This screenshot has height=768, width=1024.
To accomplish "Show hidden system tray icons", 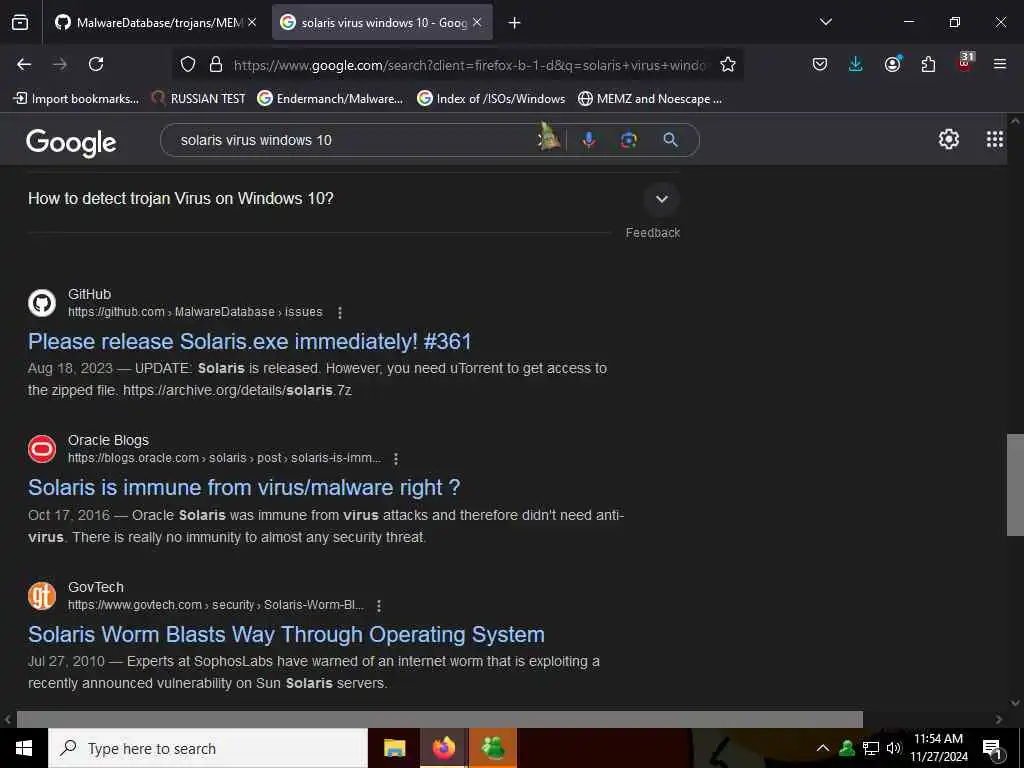I will pyautogui.click(x=823, y=748).
